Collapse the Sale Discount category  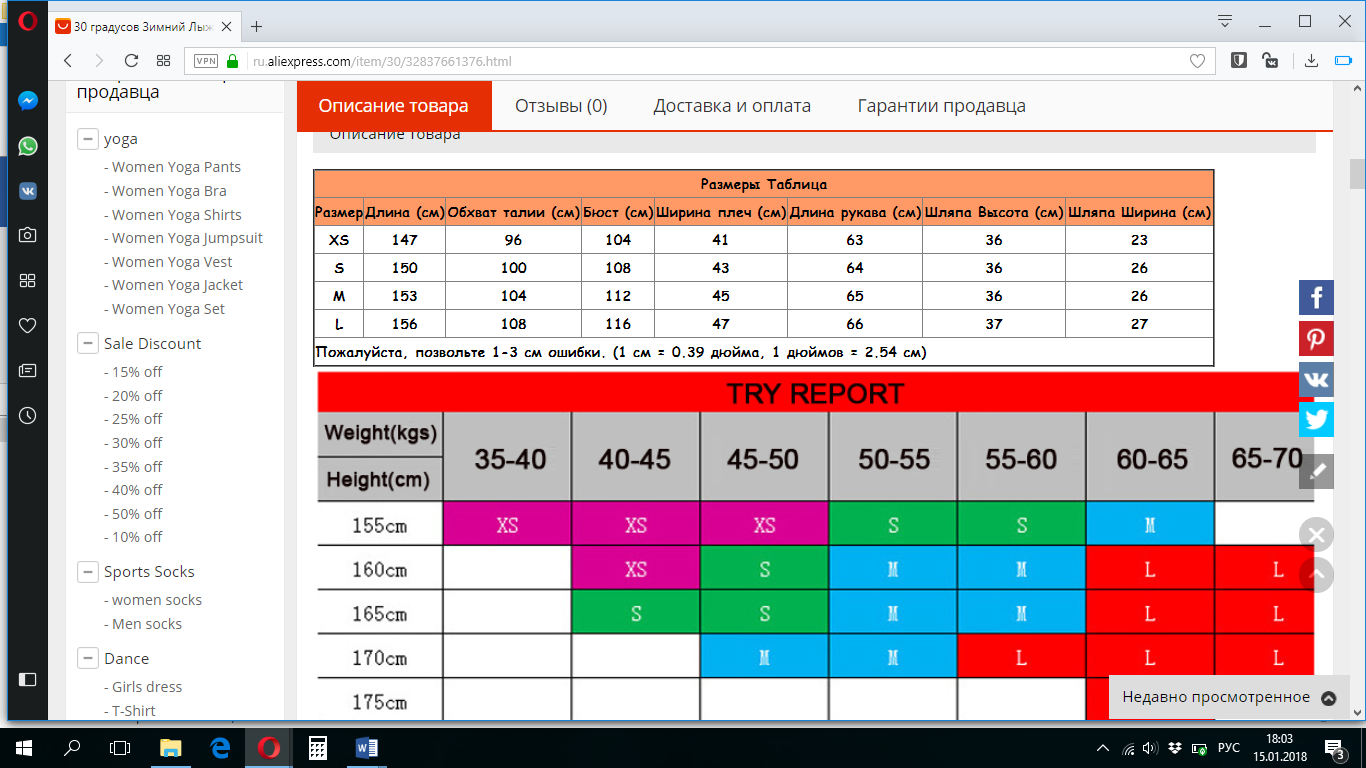click(x=88, y=344)
